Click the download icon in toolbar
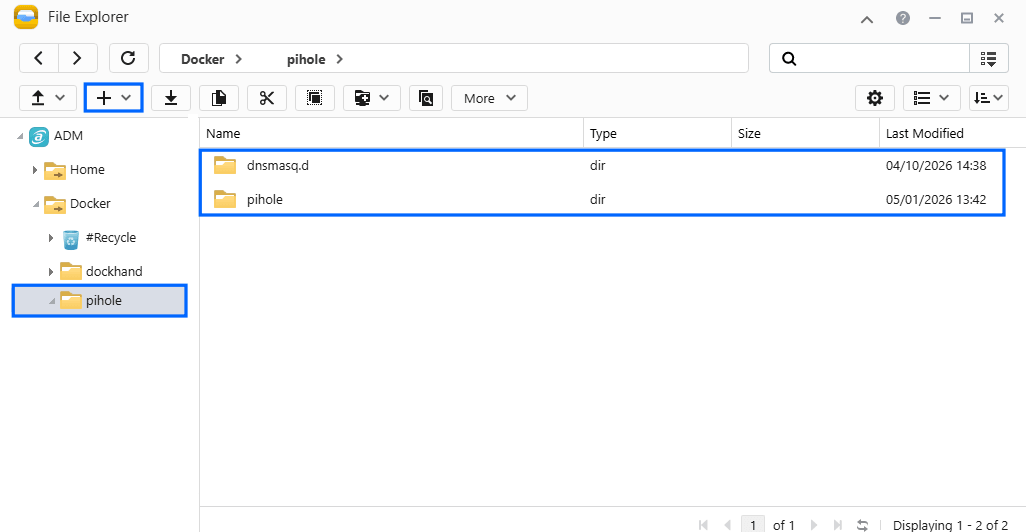The width and height of the screenshot is (1026, 532). [x=171, y=98]
